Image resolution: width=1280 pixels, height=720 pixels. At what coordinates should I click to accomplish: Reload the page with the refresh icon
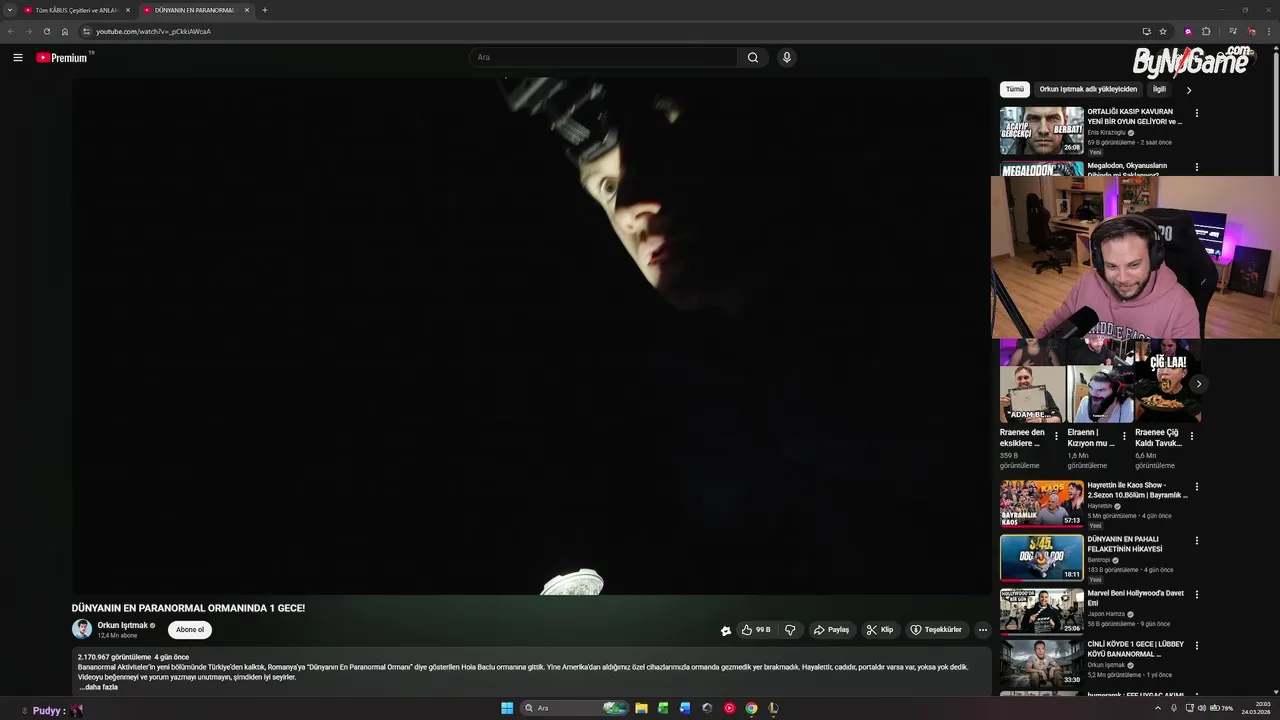46,31
